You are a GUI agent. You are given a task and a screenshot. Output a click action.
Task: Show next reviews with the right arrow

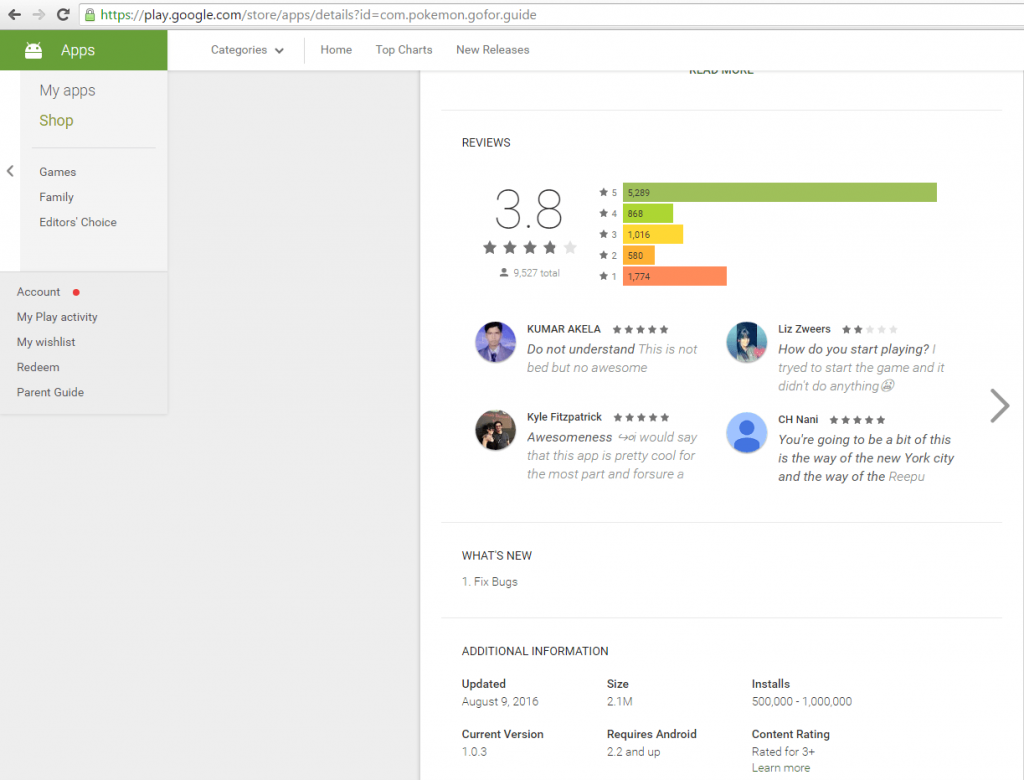coord(999,406)
